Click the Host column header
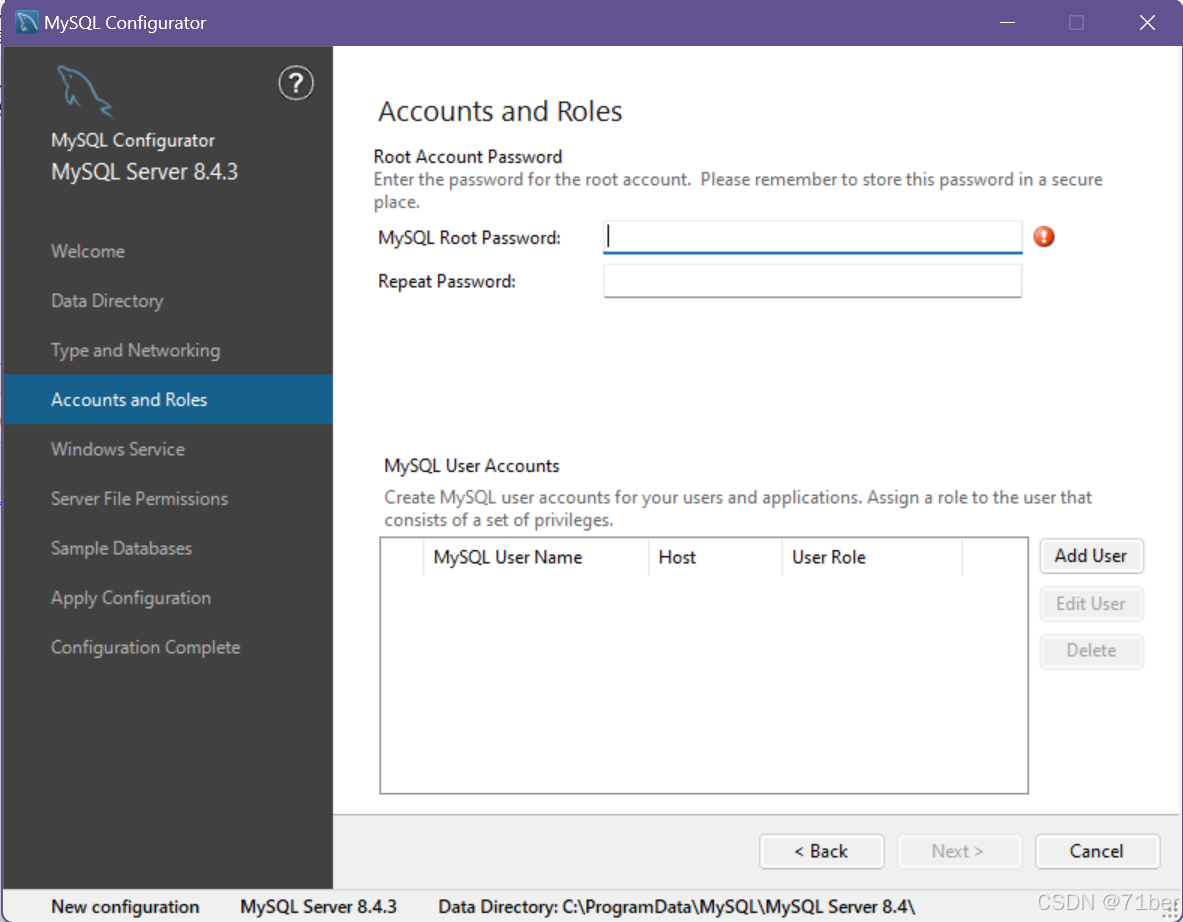 coord(715,557)
